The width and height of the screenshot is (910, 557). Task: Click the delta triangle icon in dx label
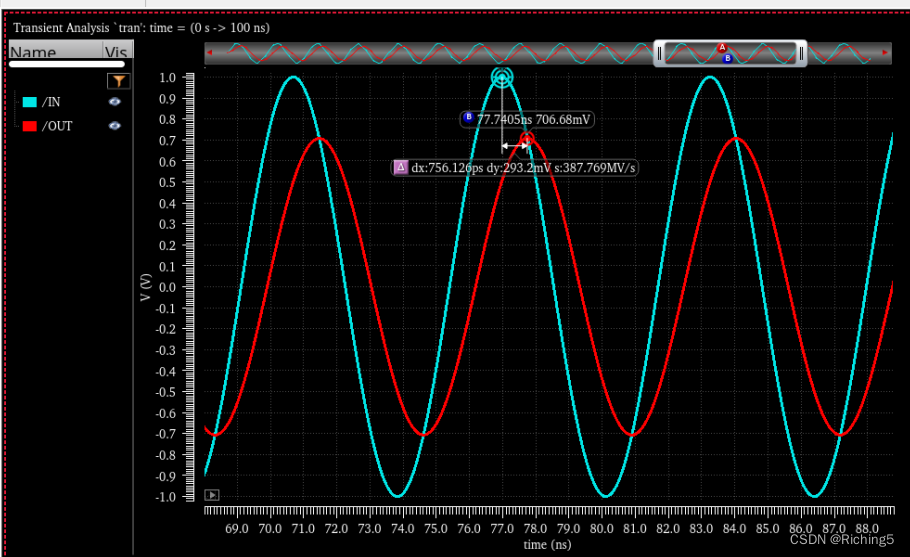pos(400,168)
